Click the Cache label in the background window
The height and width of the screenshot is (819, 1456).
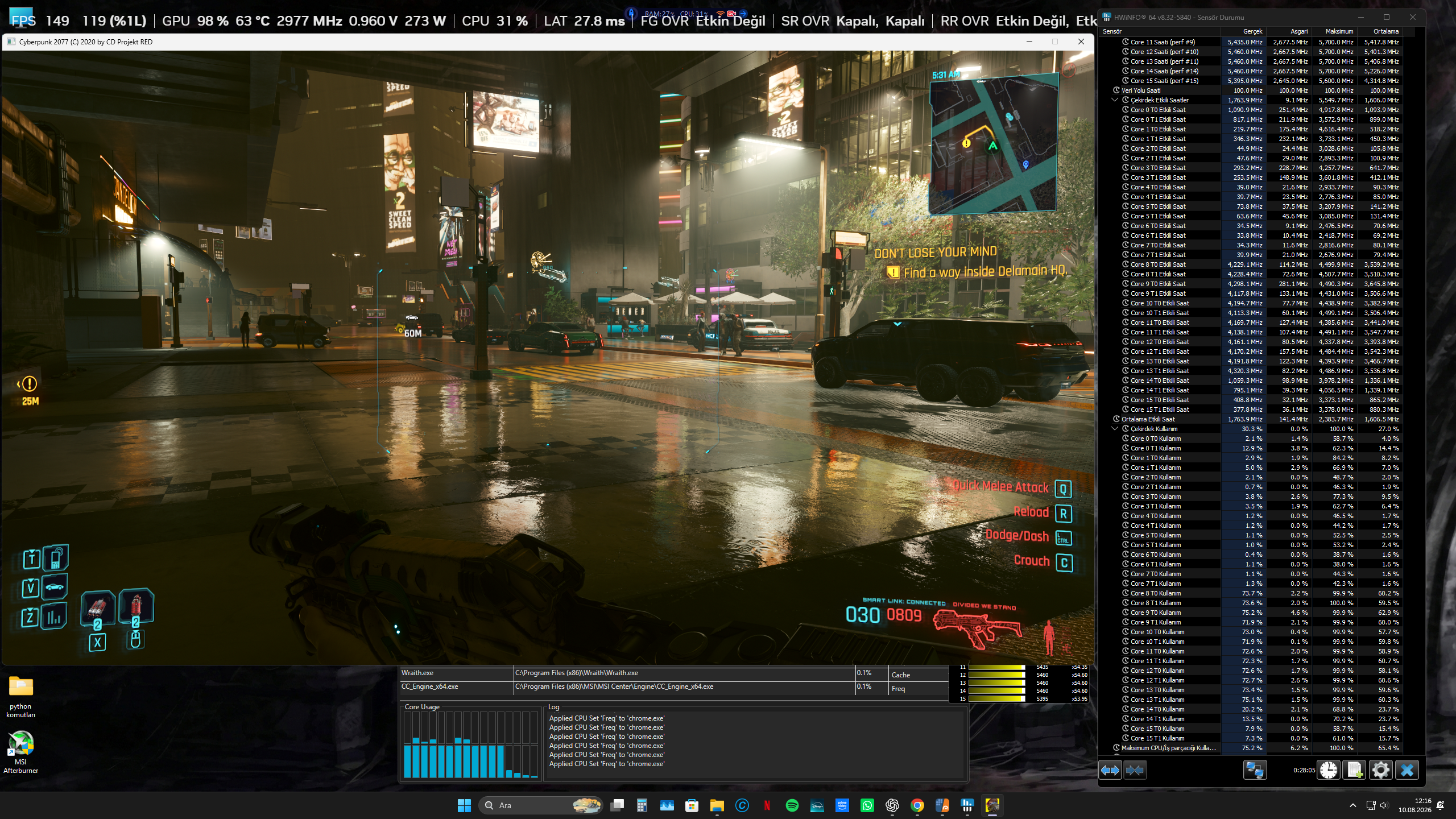(x=900, y=675)
